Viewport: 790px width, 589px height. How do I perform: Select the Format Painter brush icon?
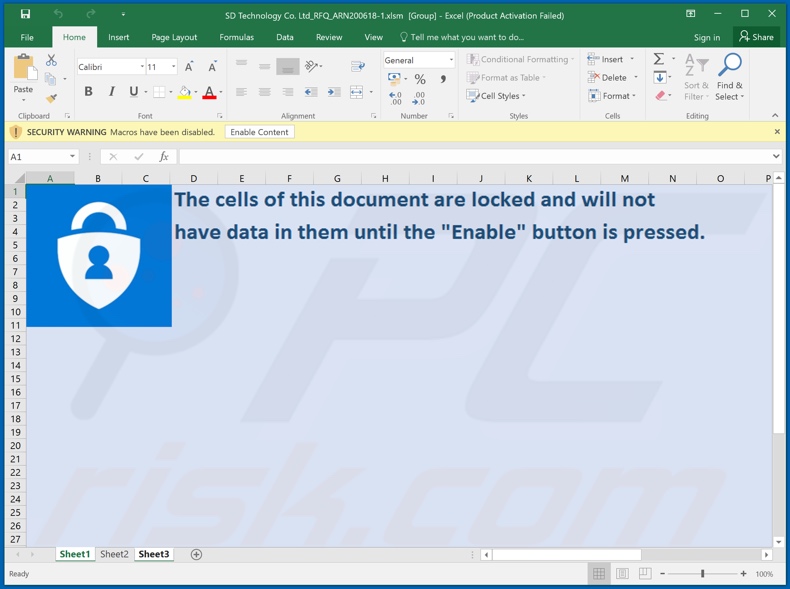[x=51, y=98]
